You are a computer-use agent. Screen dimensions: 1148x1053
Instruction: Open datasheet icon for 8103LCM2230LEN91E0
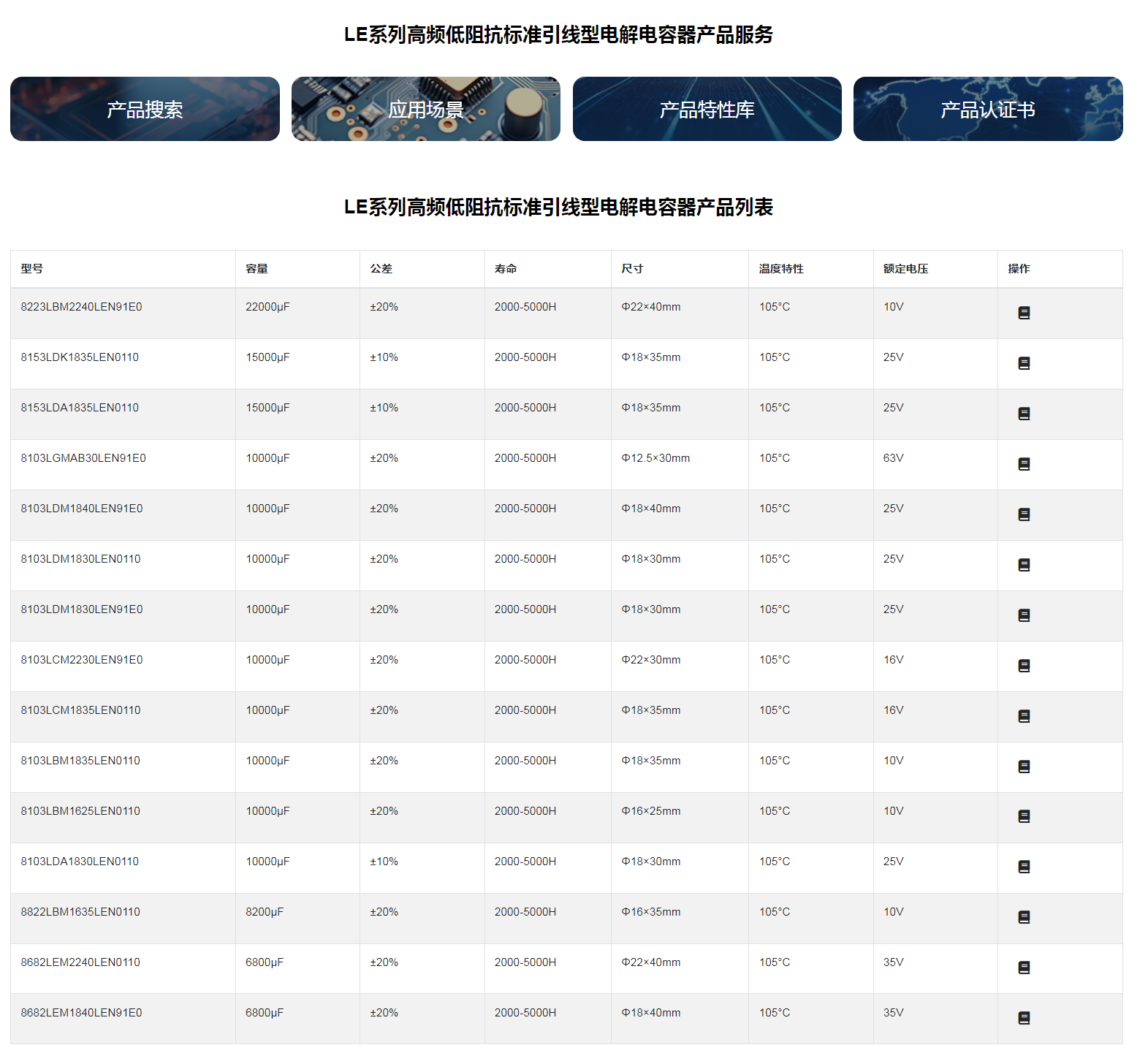point(1024,666)
